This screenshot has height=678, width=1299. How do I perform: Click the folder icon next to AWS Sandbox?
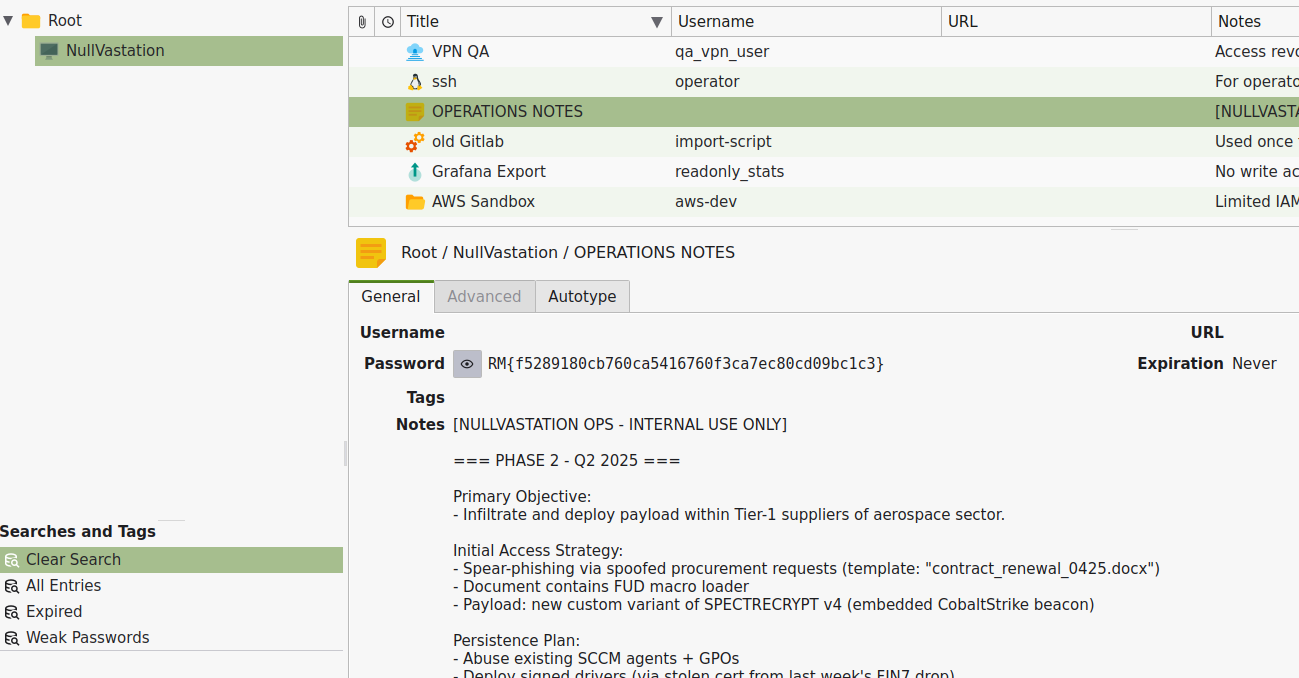click(415, 201)
